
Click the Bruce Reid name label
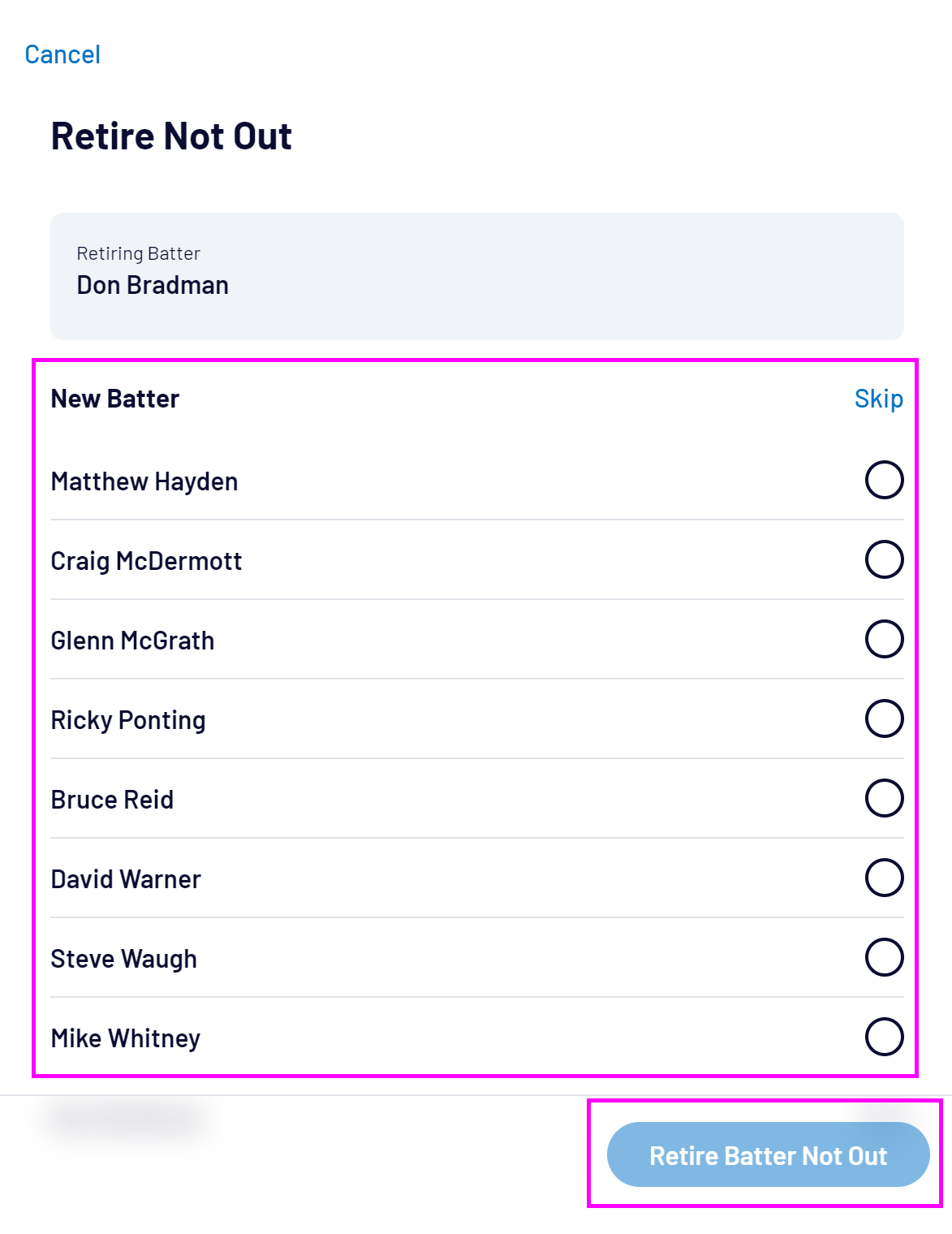112,800
